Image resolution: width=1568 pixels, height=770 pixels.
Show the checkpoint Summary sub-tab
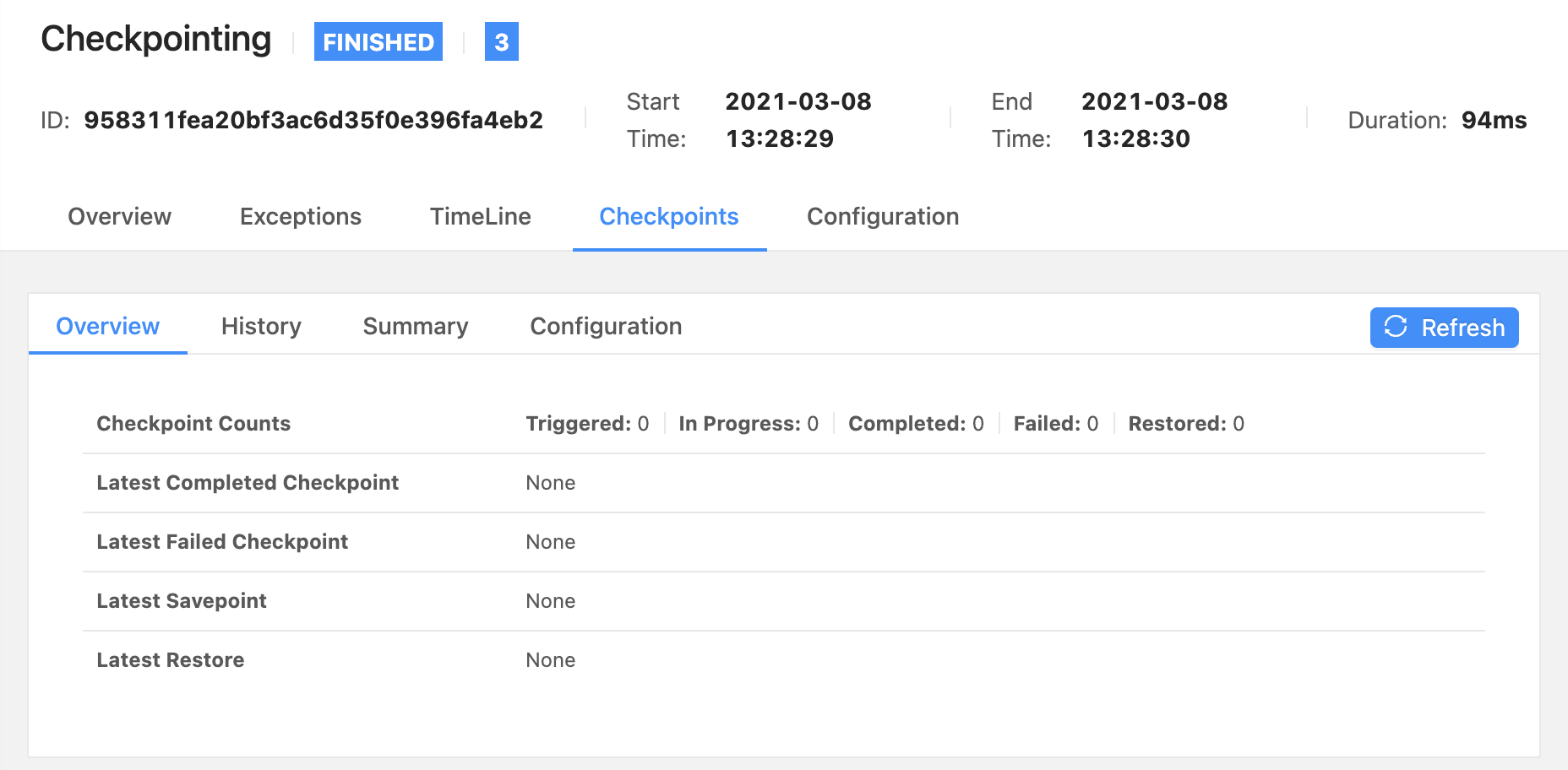[415, 327]
